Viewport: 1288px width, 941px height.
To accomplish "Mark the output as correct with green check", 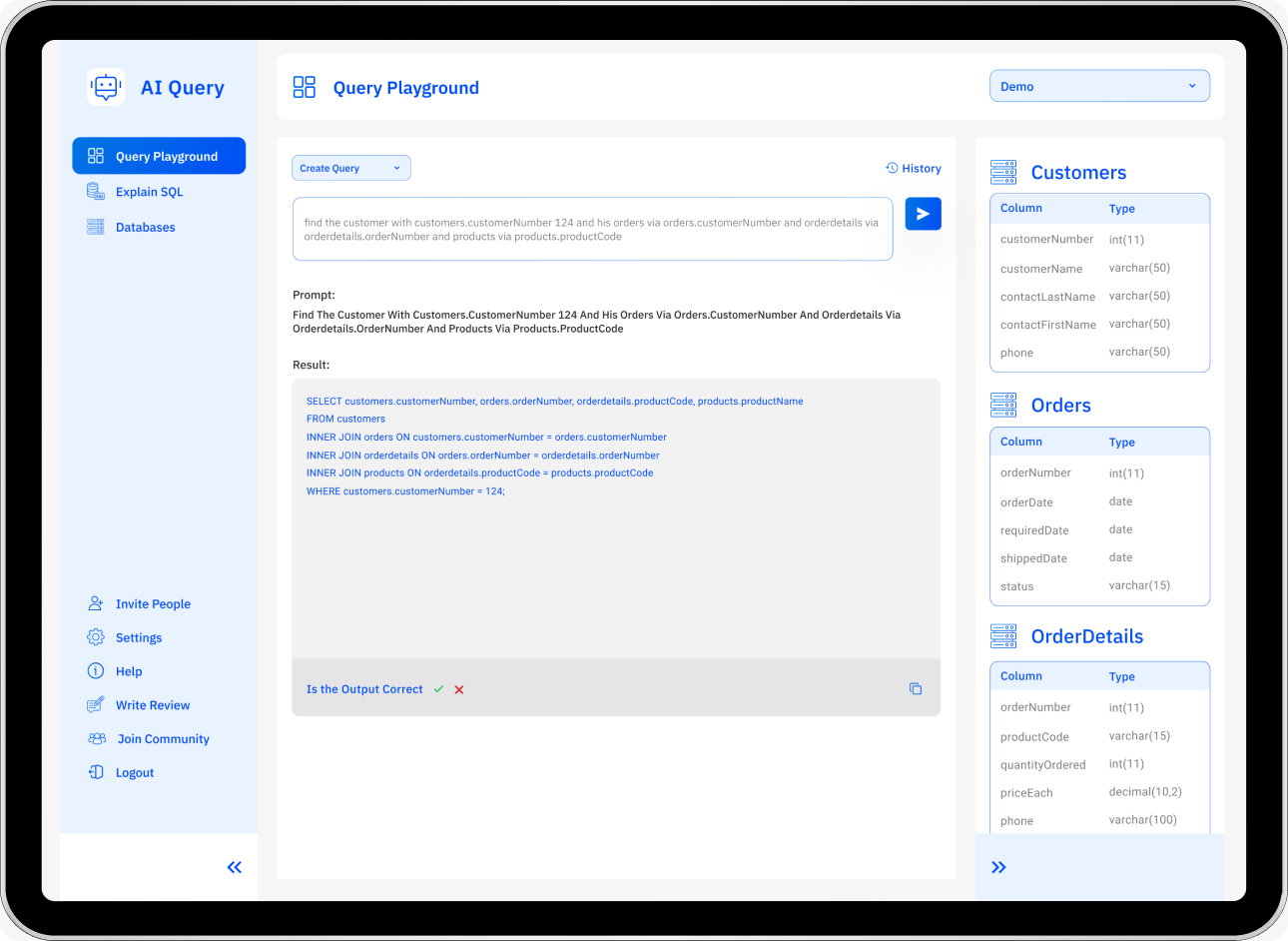I will (438, 688).
